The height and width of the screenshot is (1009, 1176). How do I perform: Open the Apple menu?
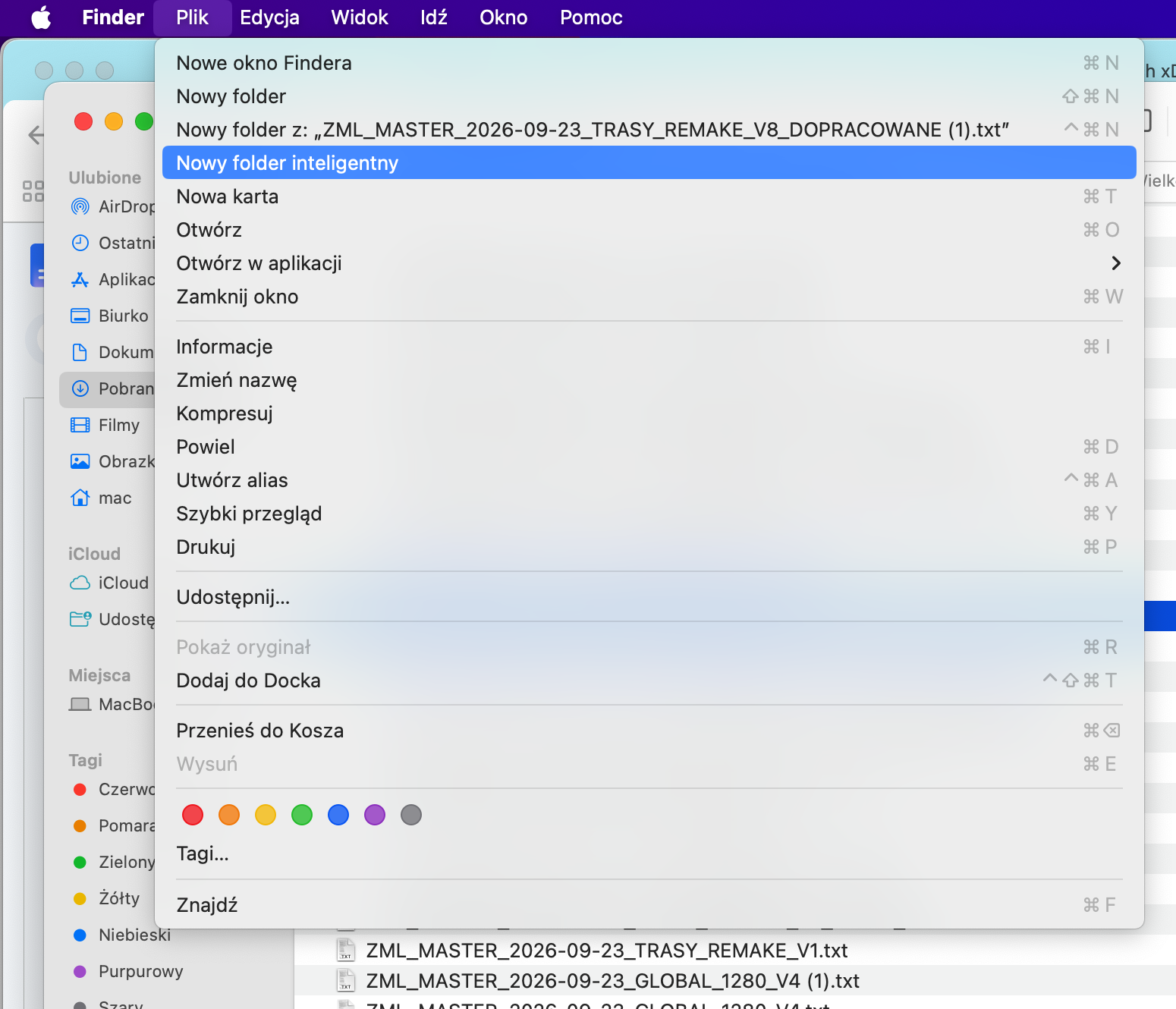click(41, 17)
